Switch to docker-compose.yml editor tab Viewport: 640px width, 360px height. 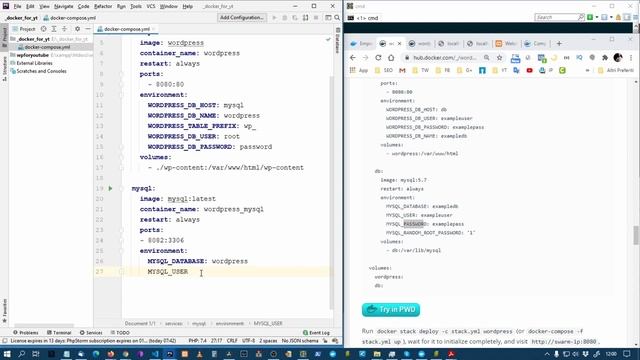coord(127,29)
